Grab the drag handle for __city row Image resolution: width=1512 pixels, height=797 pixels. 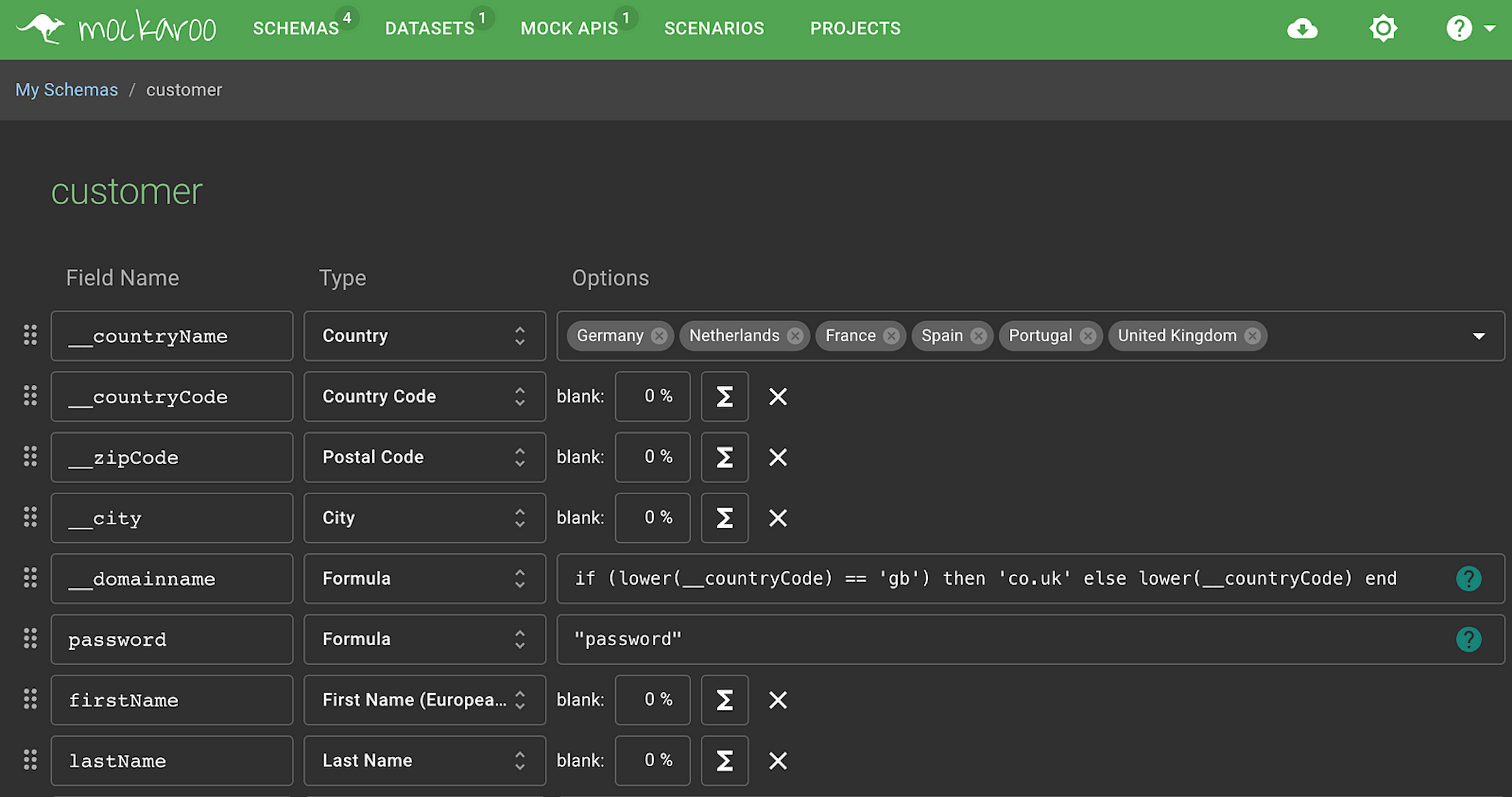pos(30,517)
